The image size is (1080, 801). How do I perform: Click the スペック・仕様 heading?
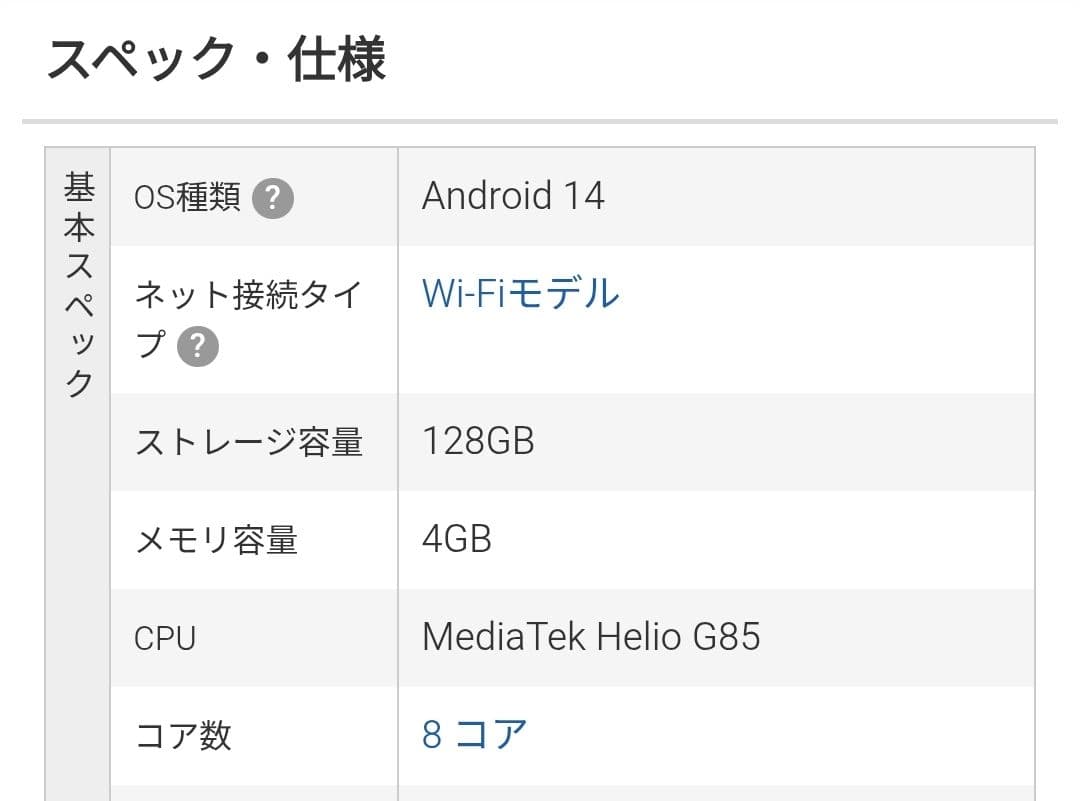click(x=216, y=60)
